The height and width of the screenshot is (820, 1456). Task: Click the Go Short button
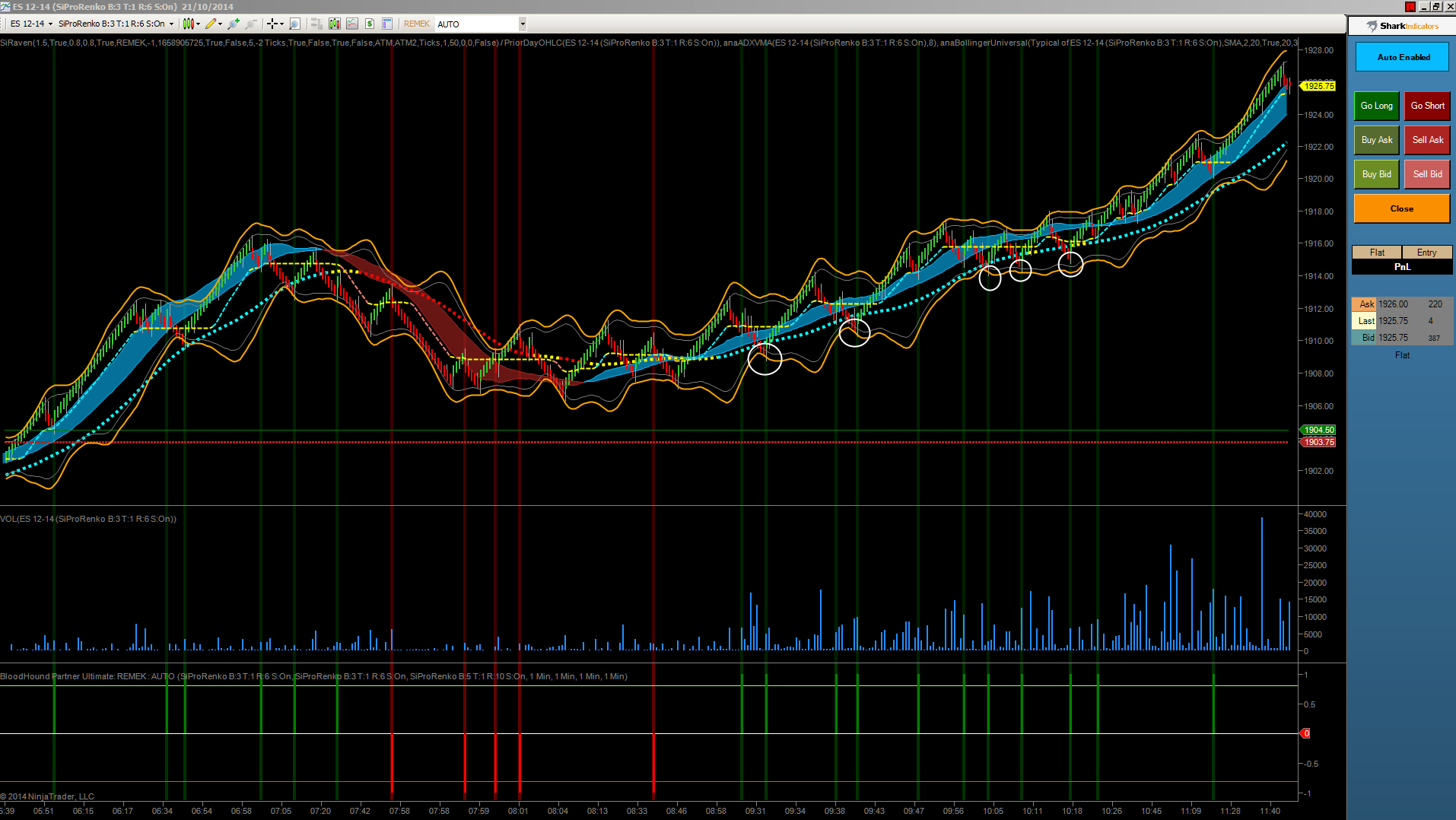tap(1427, 106)
